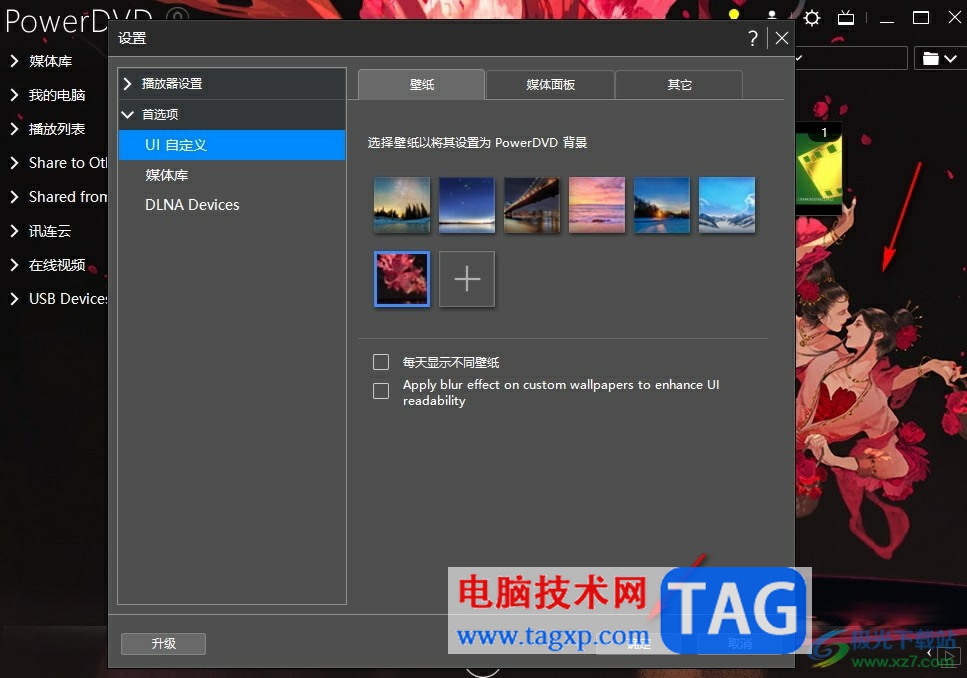Select the snowy mountains wallpaper

pyautogui.click(x=726, y=205)
